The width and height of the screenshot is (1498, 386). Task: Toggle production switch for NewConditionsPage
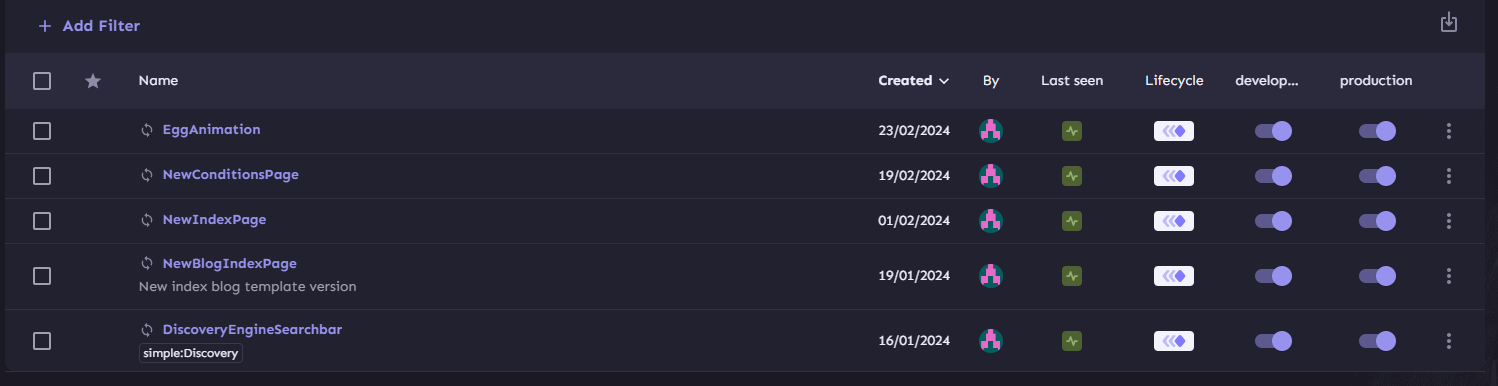[1377, 176]
